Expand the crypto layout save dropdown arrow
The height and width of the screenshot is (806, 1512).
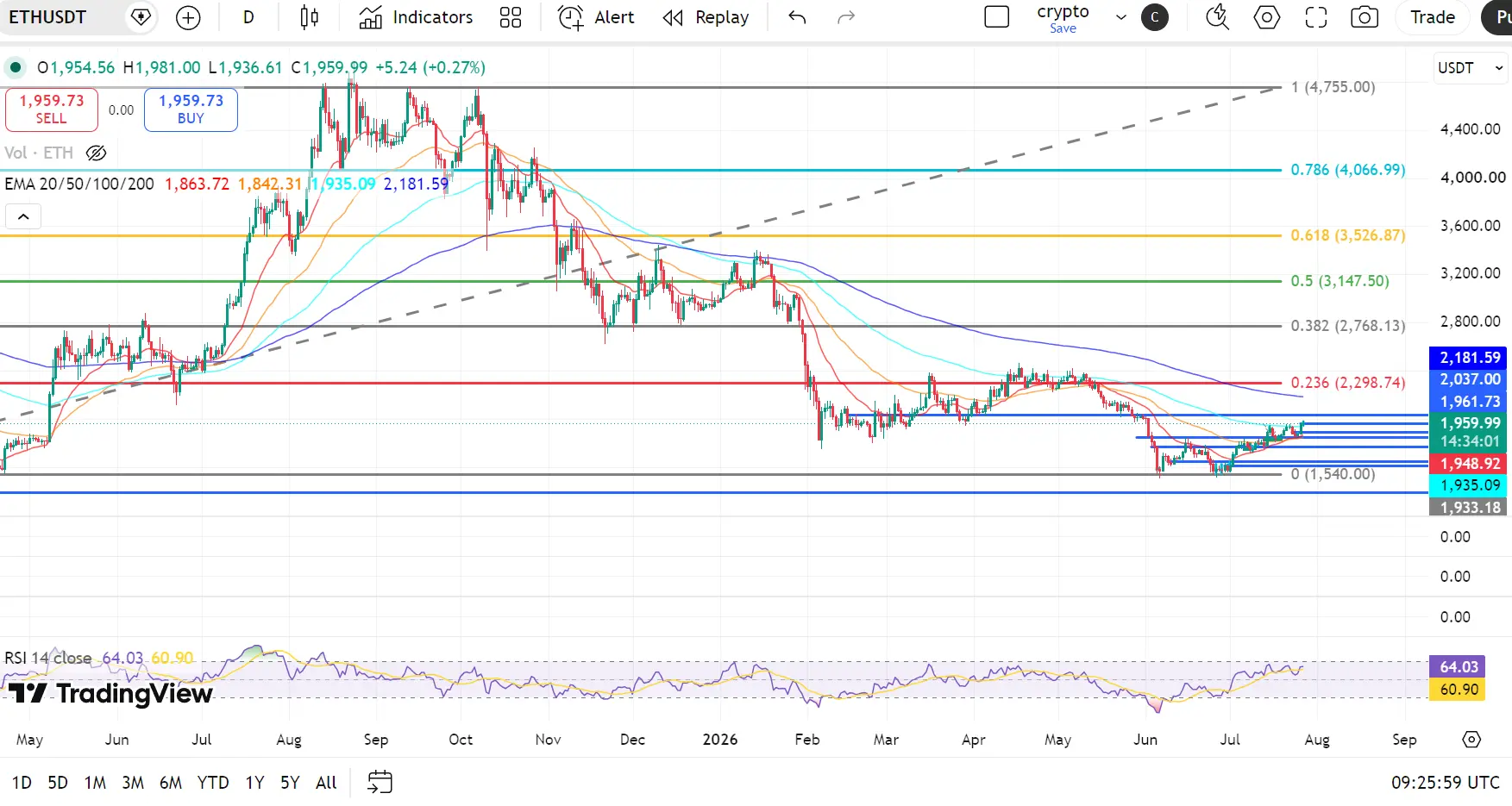(x=1121, y=17)
